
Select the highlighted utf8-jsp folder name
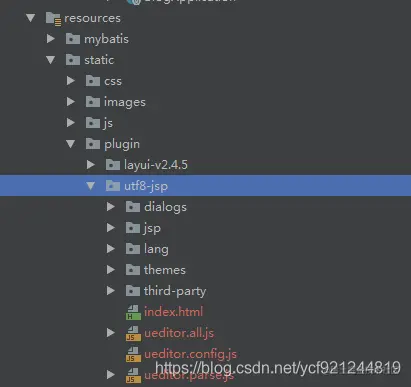tap(146, 186)
